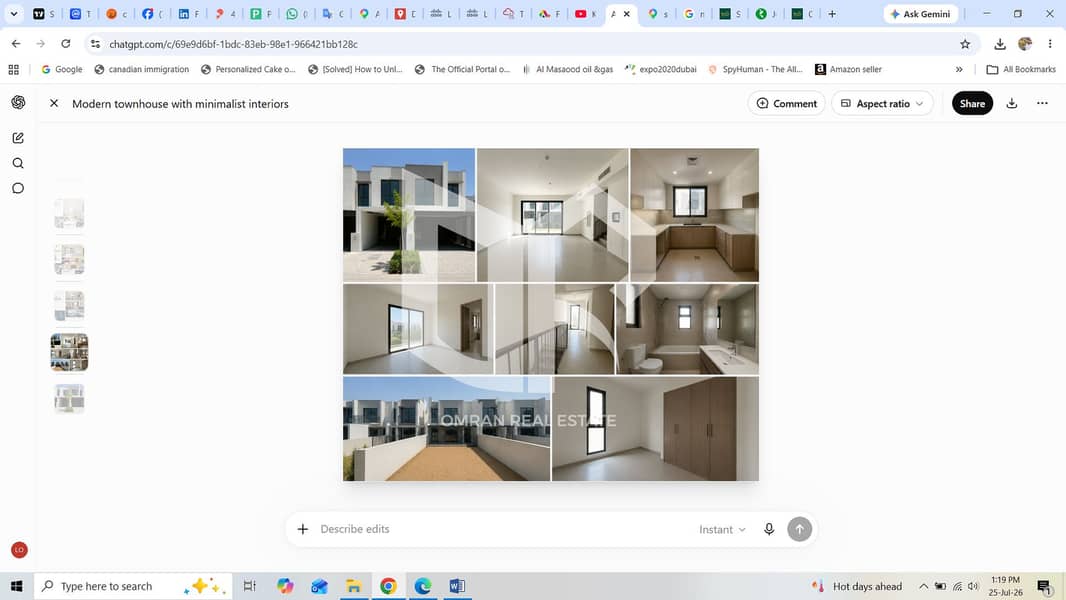Start a new chat with the compose icon
Screen dimensions: 1066x600
click(x=18, y=138)
